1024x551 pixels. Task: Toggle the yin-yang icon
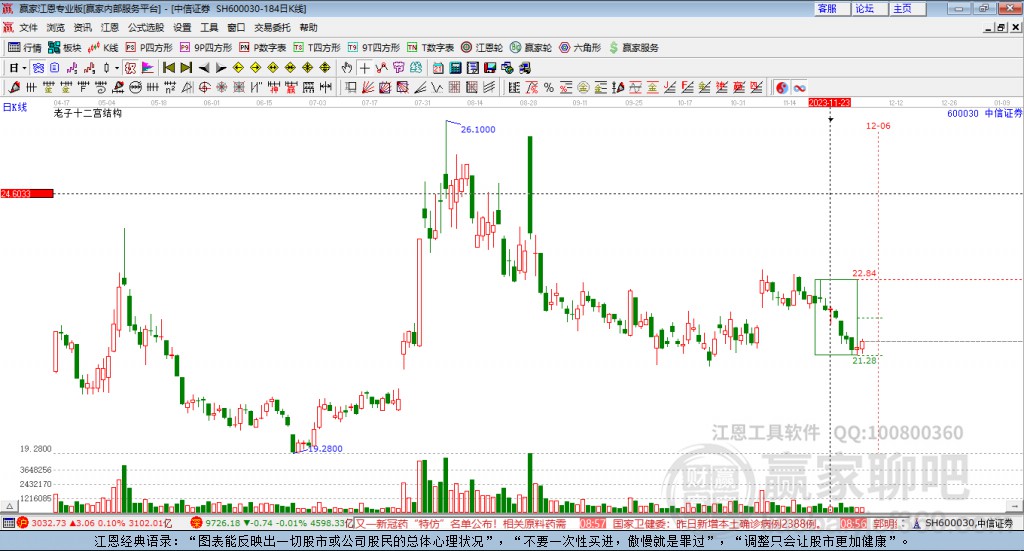pos(782,87)
